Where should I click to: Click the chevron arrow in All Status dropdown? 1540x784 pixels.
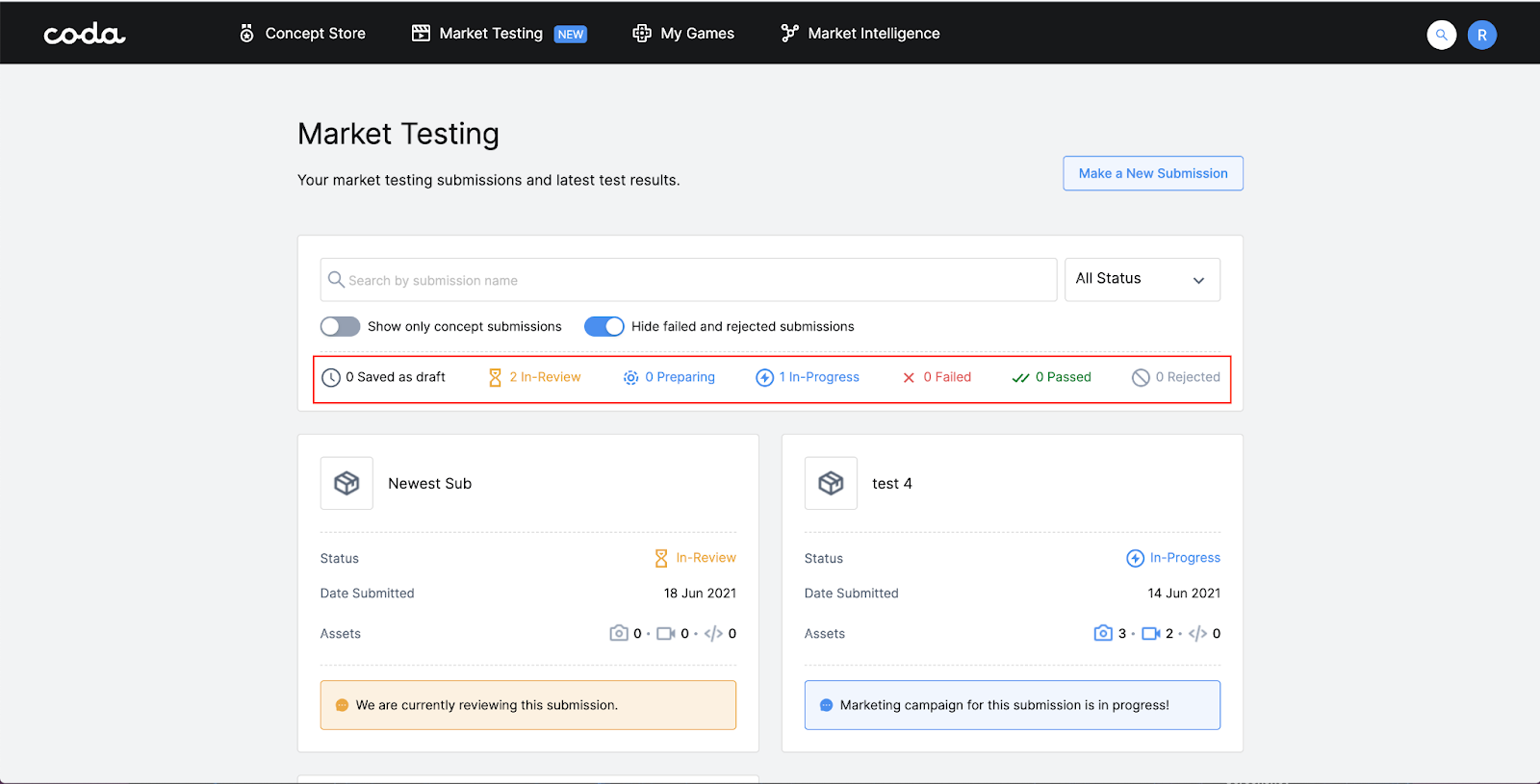(x=1198, y=281)
